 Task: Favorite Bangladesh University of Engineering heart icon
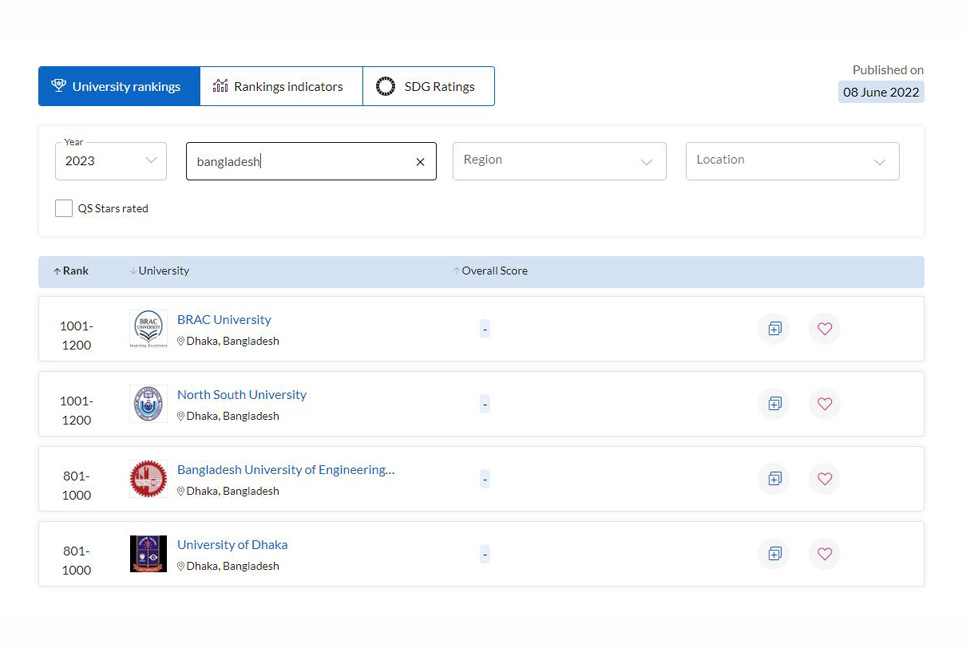[x=824, y=479]
